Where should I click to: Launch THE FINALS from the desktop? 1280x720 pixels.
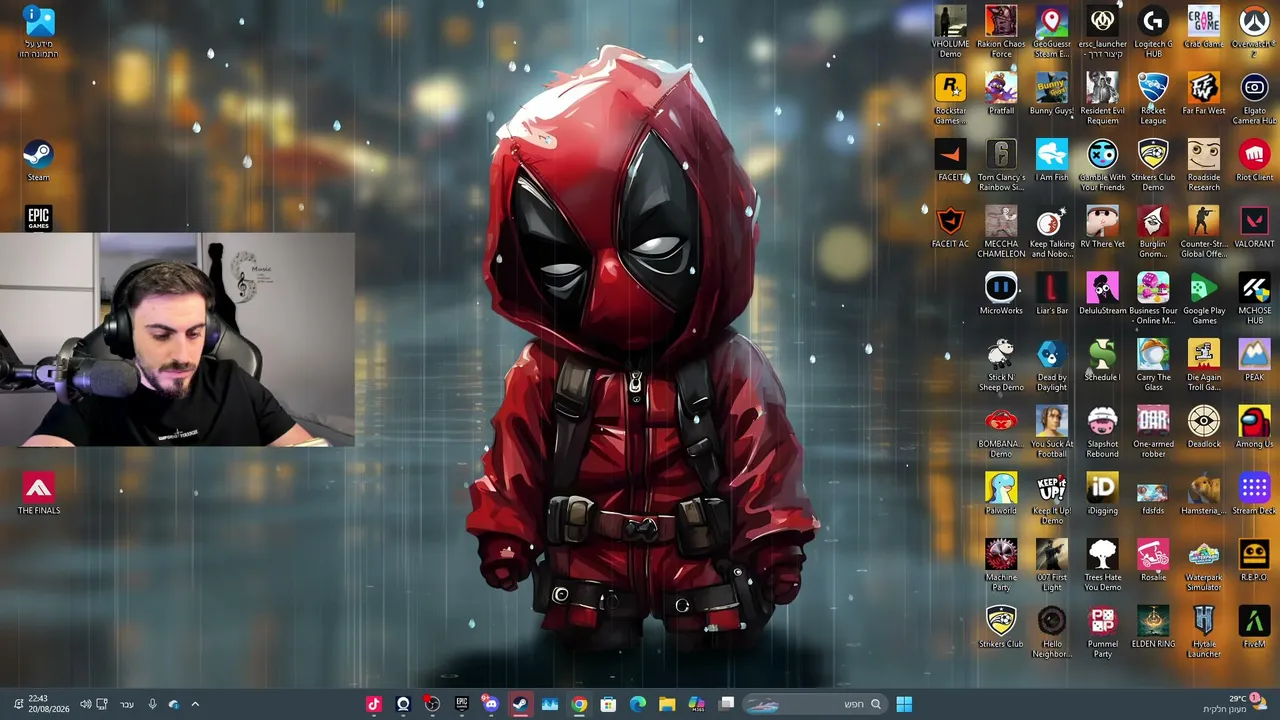[39, 494]
